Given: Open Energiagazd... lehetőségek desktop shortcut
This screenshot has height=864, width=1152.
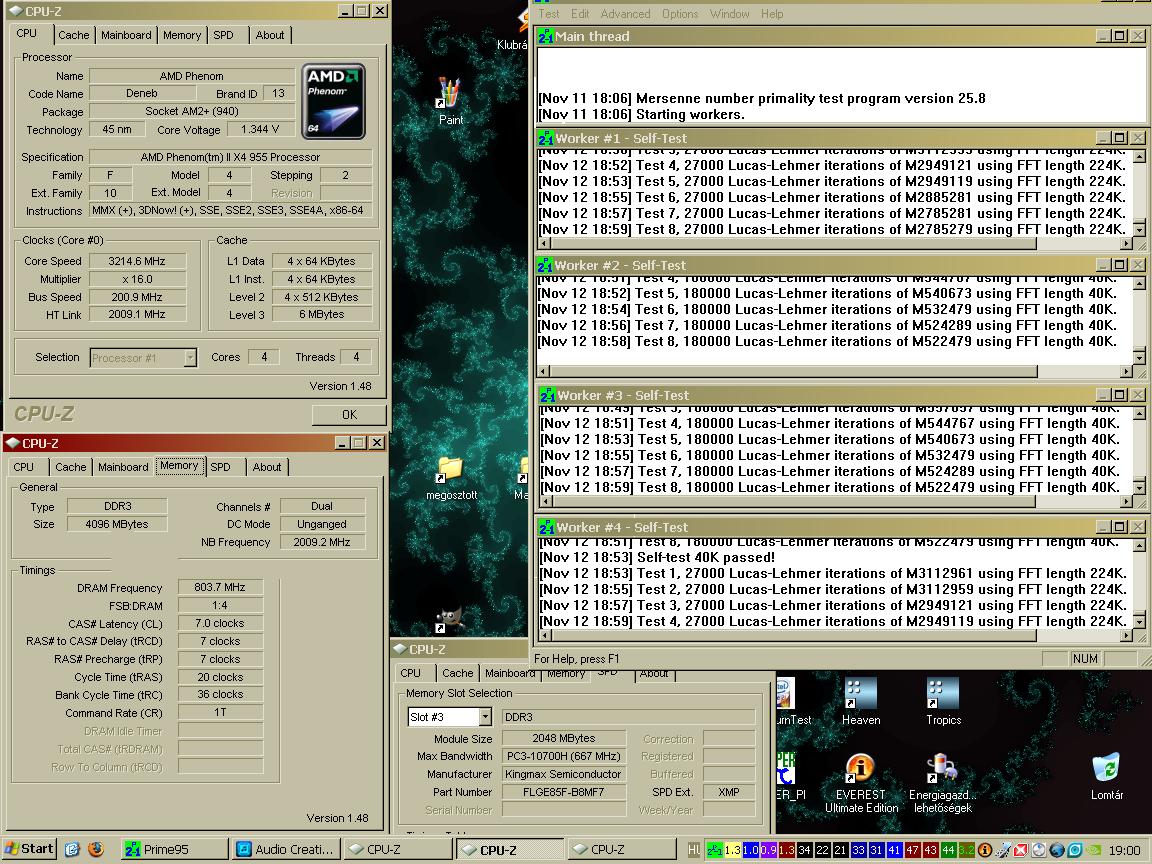Looking at the screenshot, I should point(943,783).
